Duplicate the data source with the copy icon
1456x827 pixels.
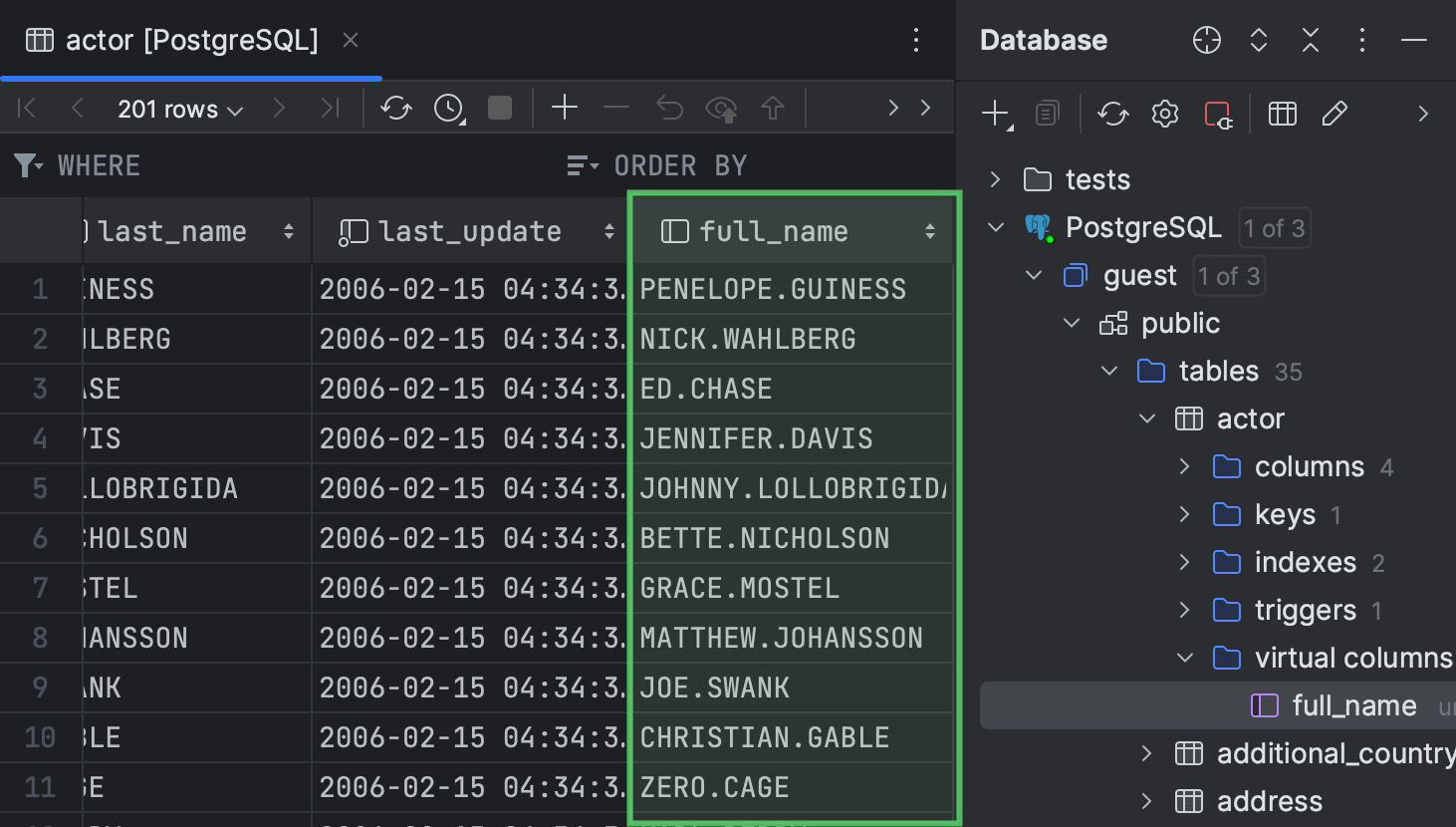pyautogui.click(x=1047, y=113)
